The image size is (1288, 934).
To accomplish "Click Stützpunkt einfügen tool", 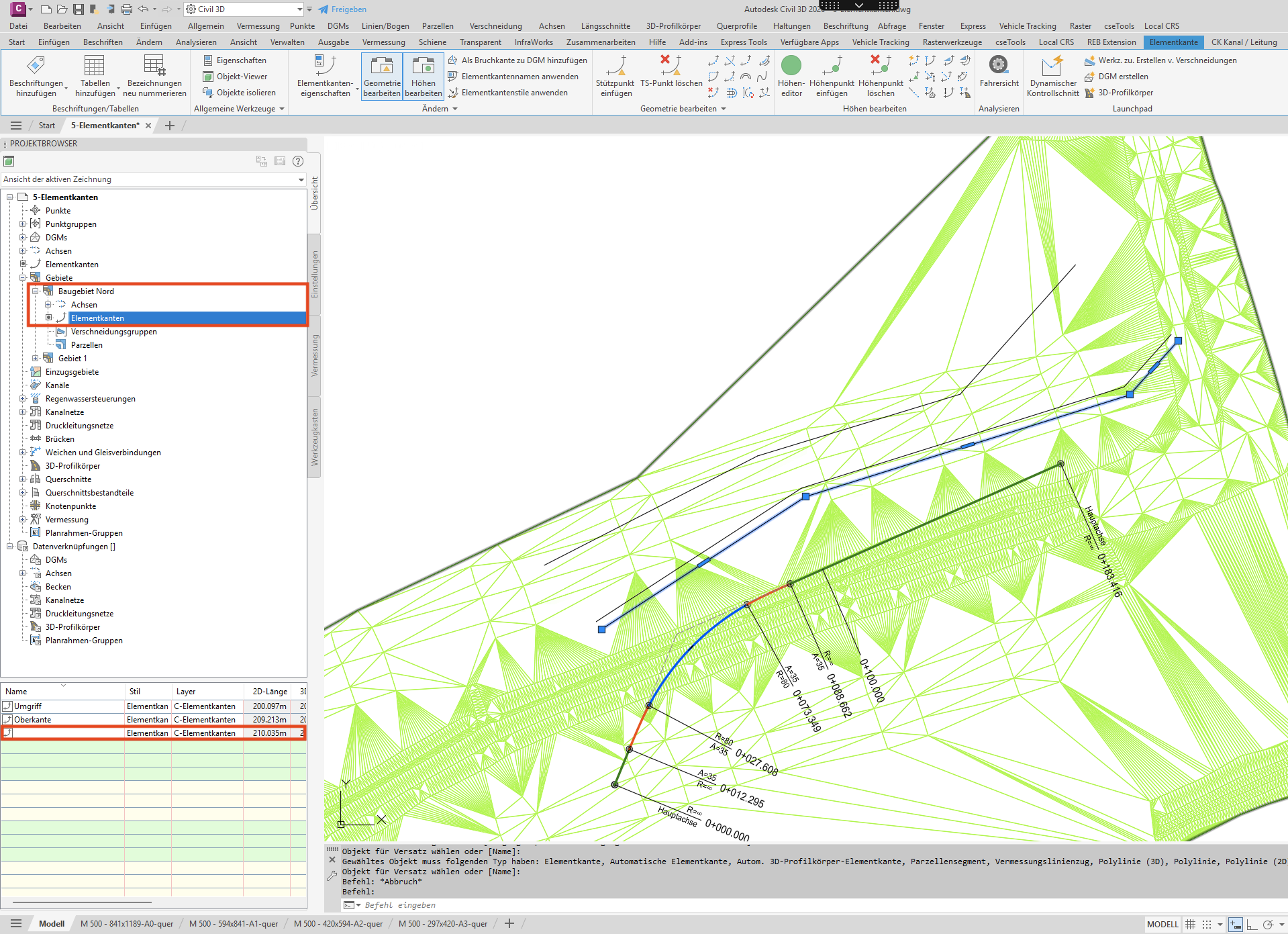I will point(615,76).
